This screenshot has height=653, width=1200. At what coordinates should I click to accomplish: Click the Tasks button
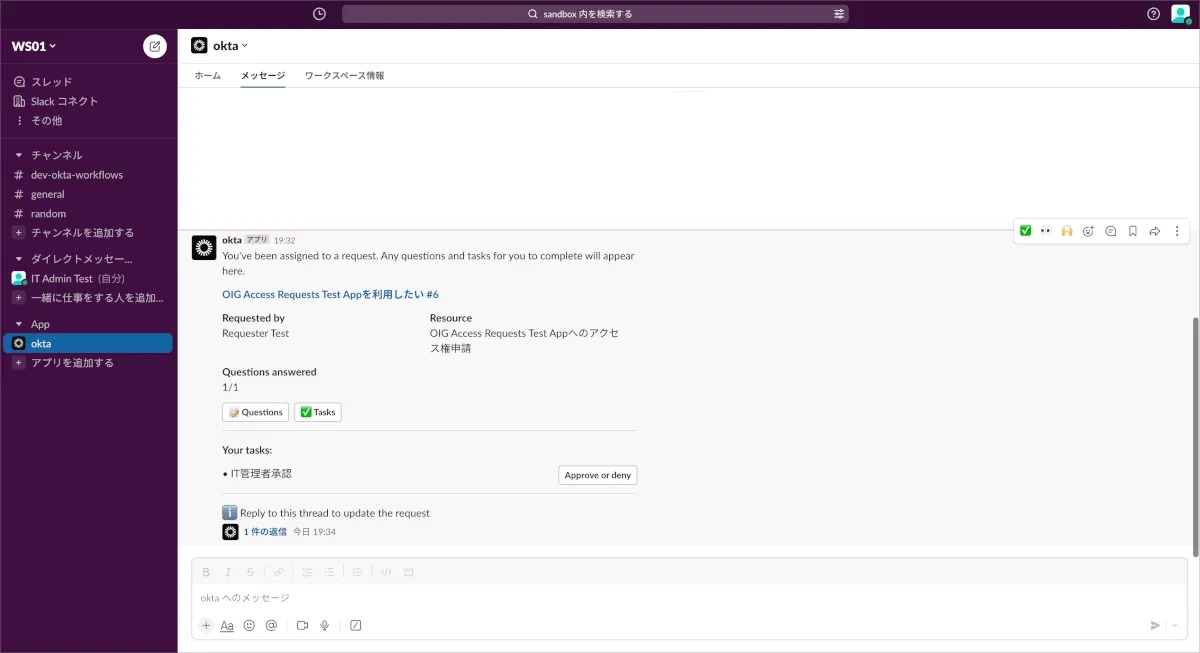click(318, 412)
